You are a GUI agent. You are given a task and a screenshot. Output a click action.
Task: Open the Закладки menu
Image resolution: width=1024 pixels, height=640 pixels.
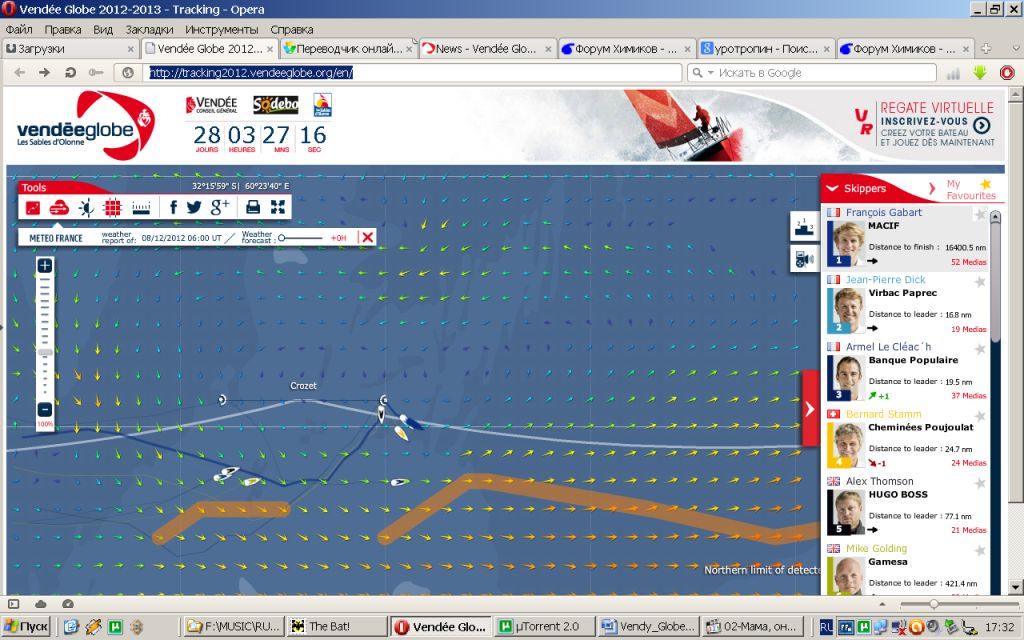(x=148, y=30)
